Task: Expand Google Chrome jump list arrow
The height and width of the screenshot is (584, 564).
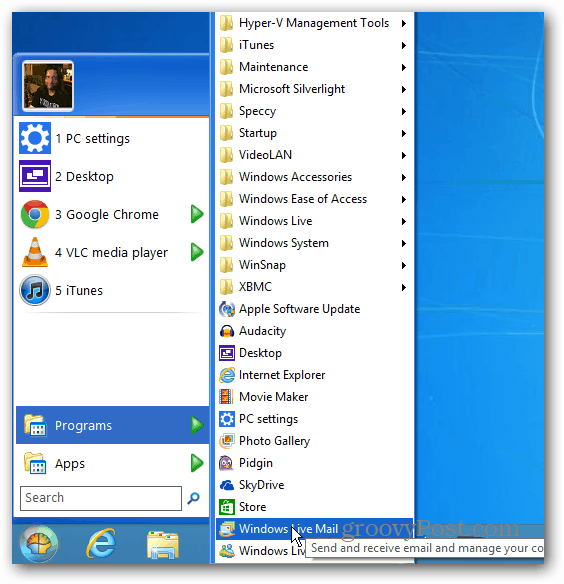Action: coord(197,214)
